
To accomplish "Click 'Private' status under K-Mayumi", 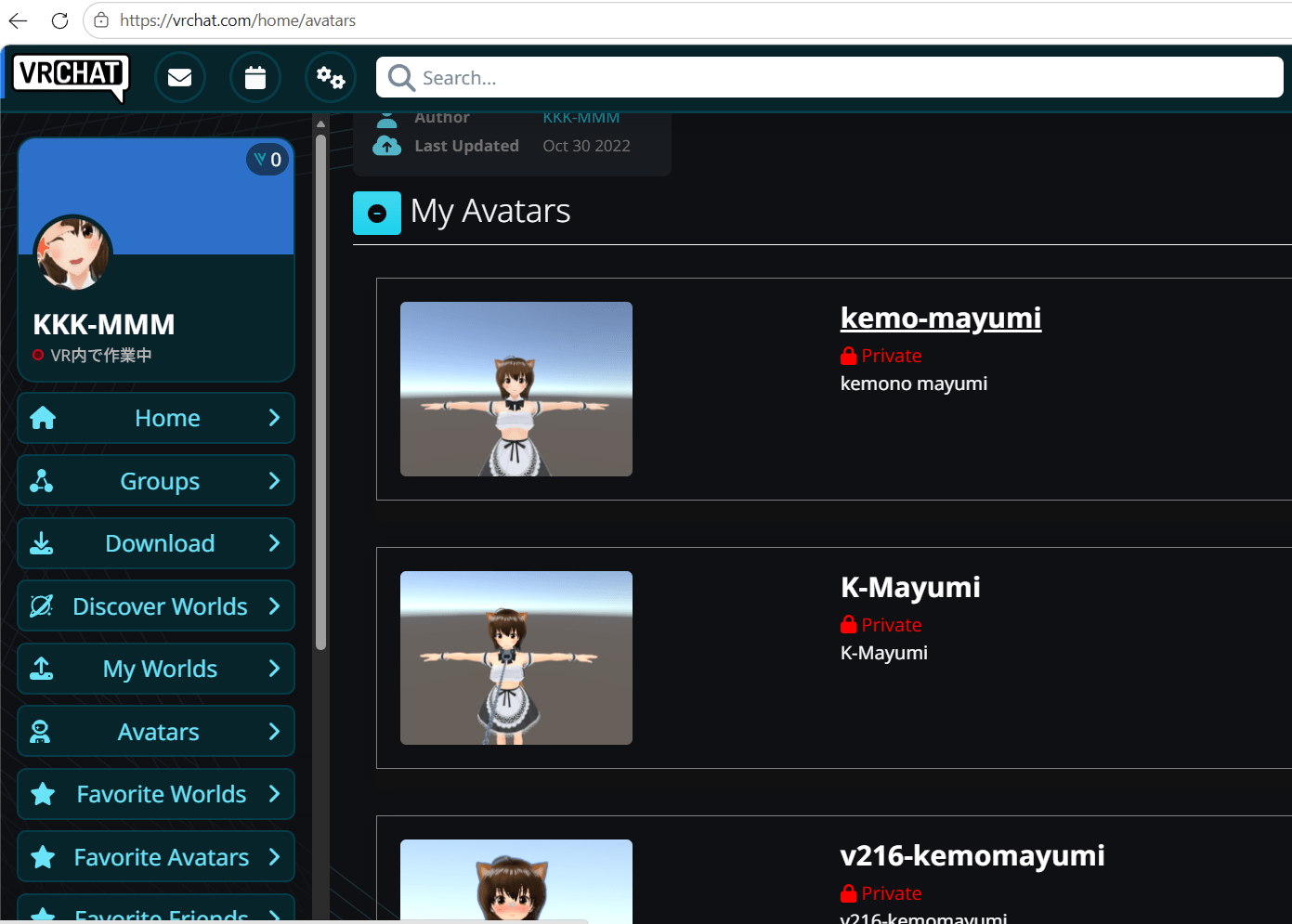I will [x=892, y=625].
